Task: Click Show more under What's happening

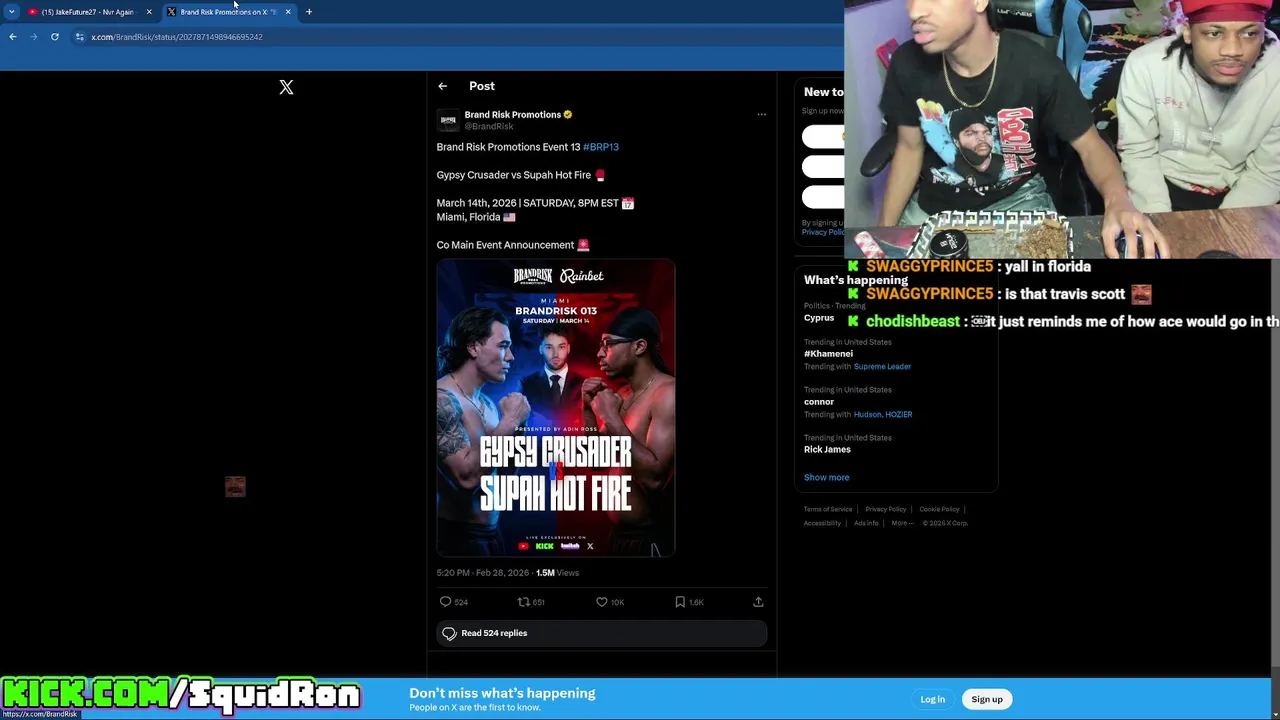Action: (826, 477)
